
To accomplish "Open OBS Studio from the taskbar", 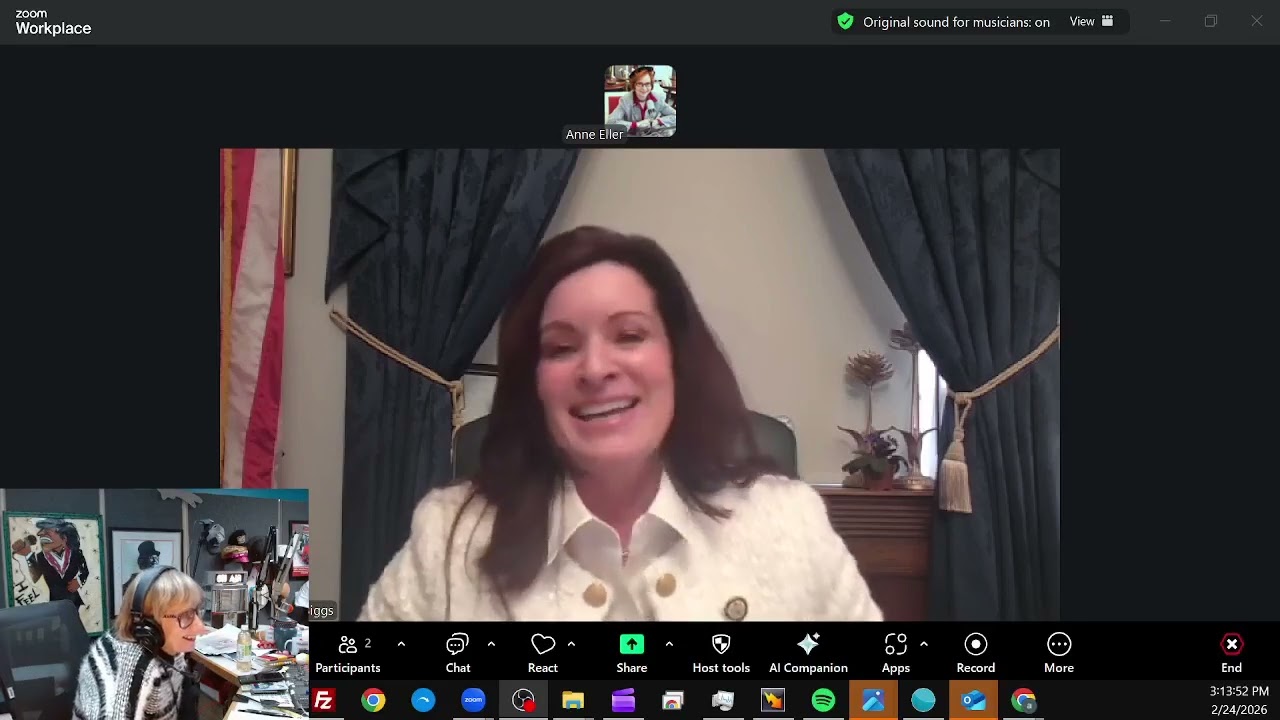I will click(523, 700).
